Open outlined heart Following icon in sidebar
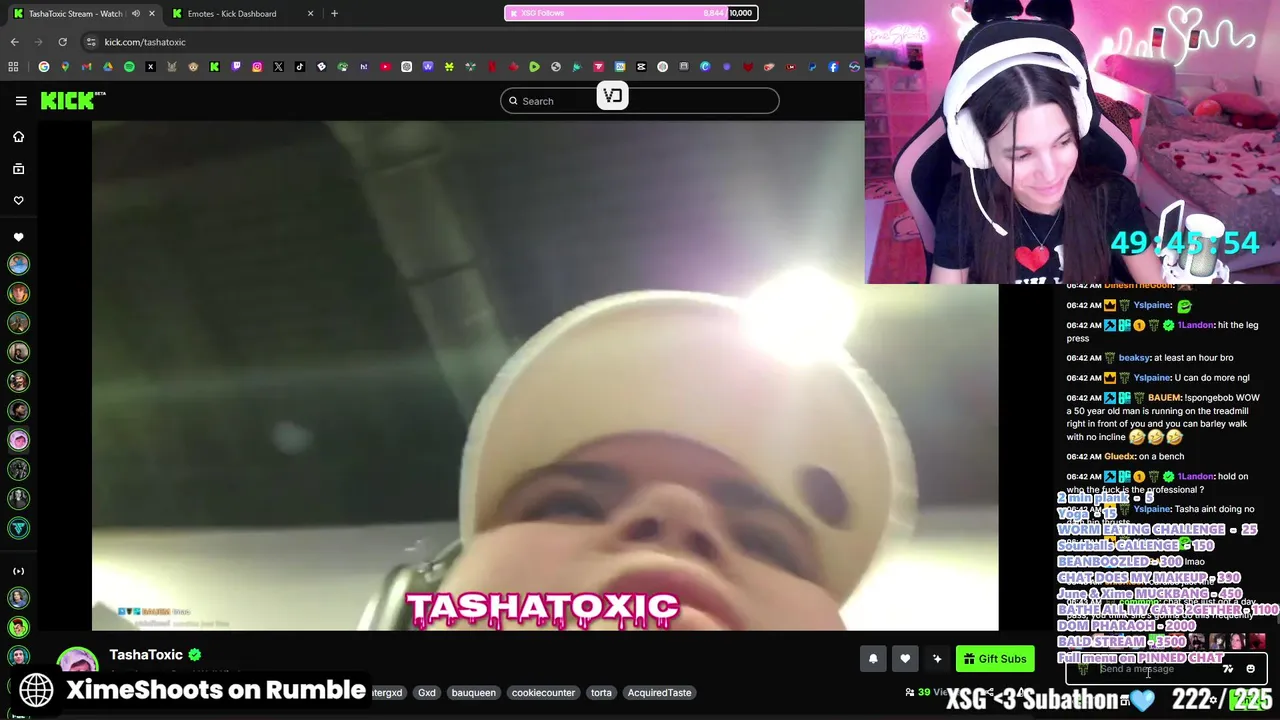Screen dimensions: 1280x720 (18, 201)
